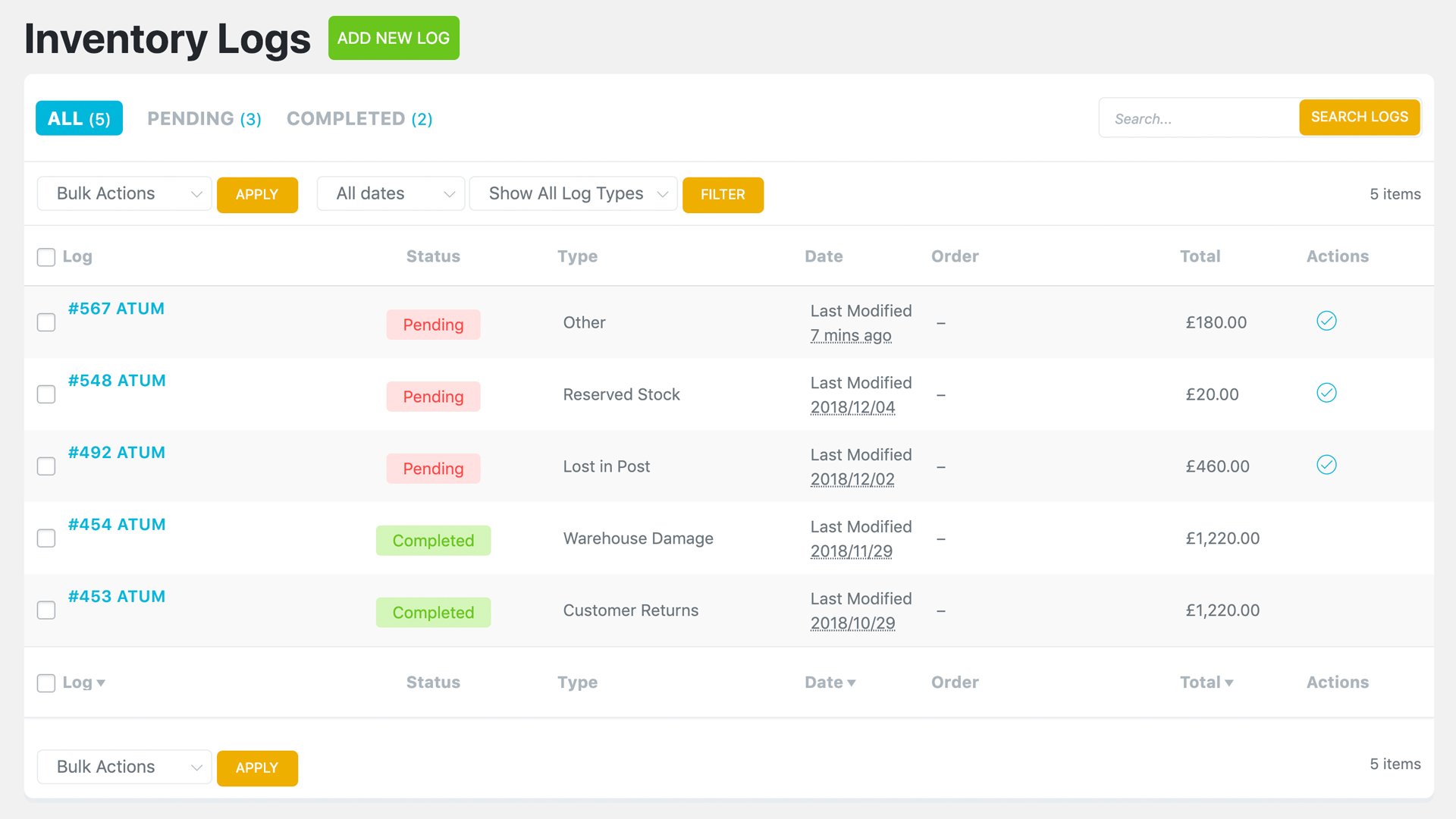Click the £20.00 total

1212,394
